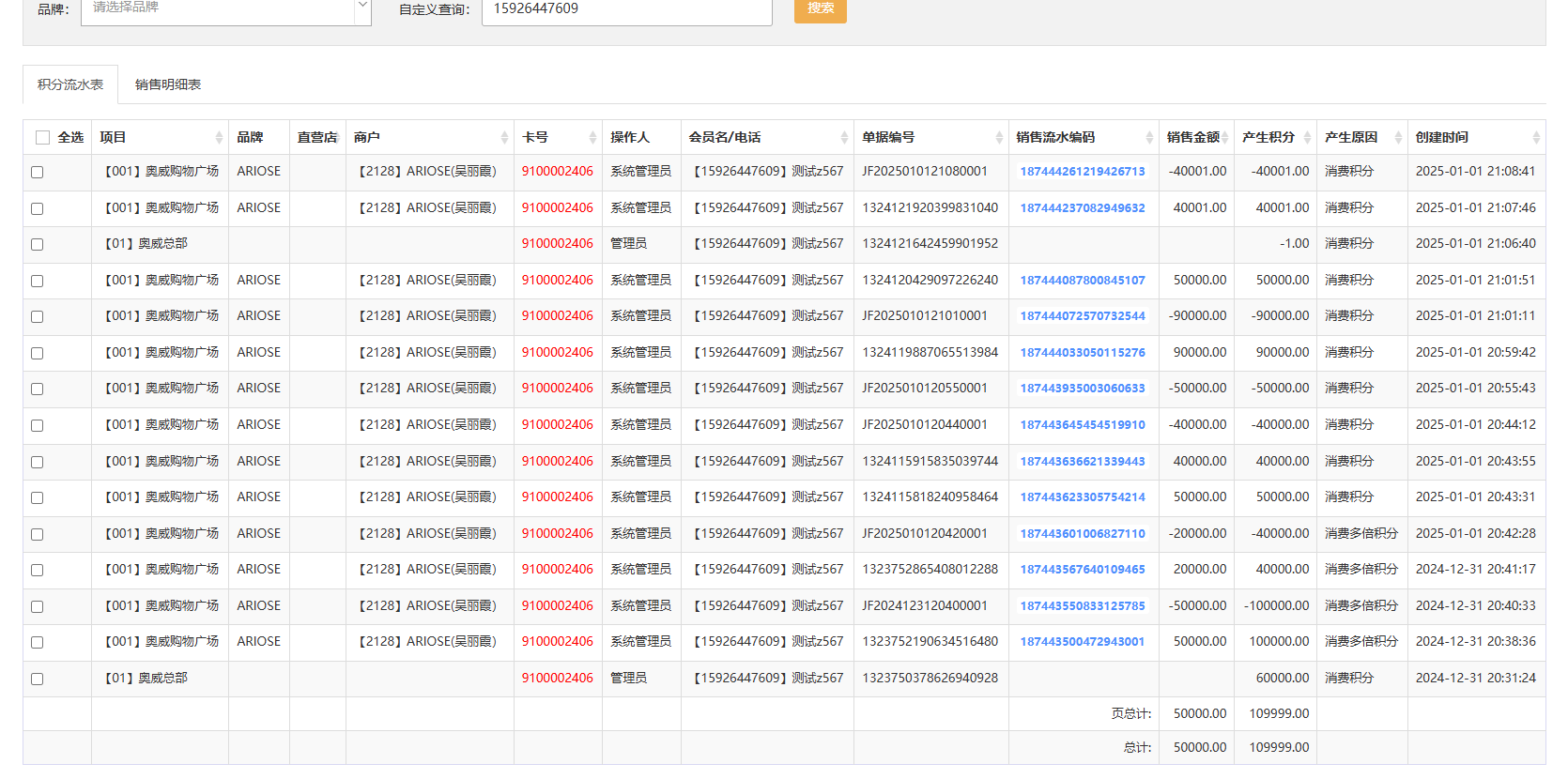The image size is (1568, 779).
Task: Check row created 2025-01-01 21:01:11
Action: tap(38, 316)
